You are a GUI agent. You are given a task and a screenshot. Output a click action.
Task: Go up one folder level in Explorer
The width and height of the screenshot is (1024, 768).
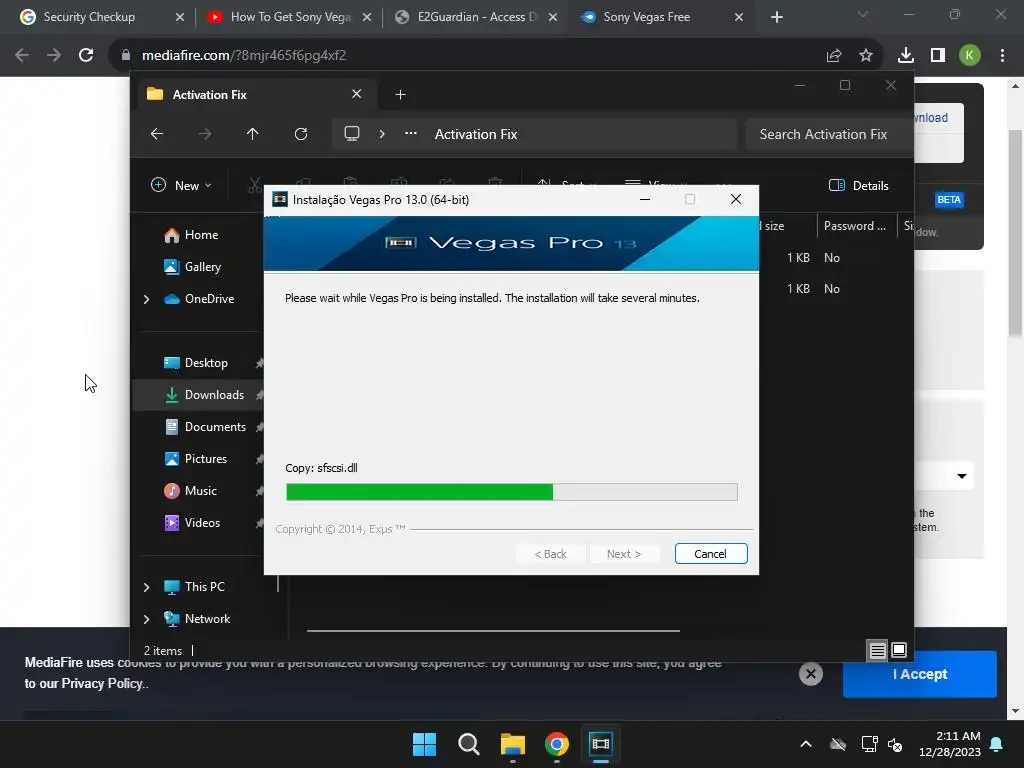tap(253, 134)
